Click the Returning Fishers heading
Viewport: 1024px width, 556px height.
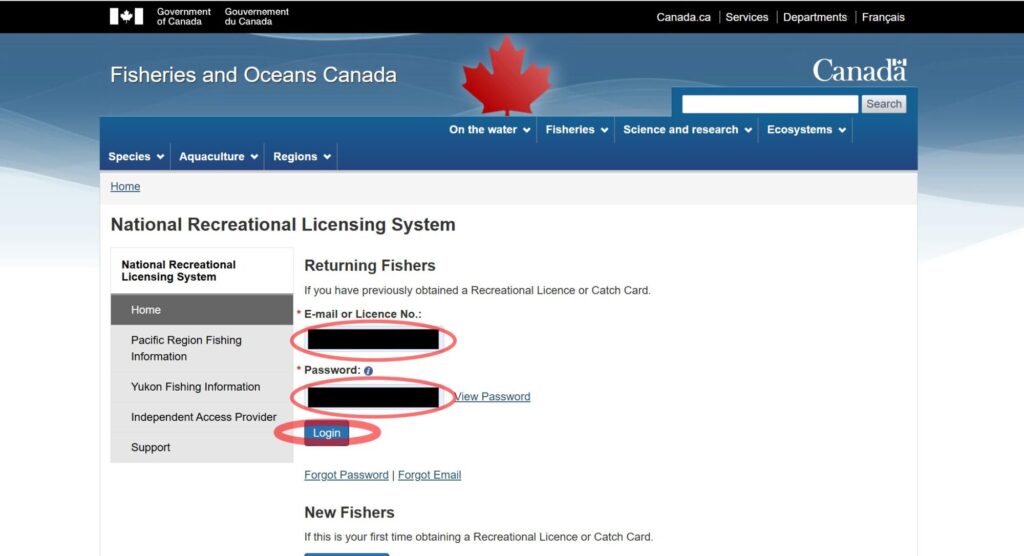pos(370,265)
